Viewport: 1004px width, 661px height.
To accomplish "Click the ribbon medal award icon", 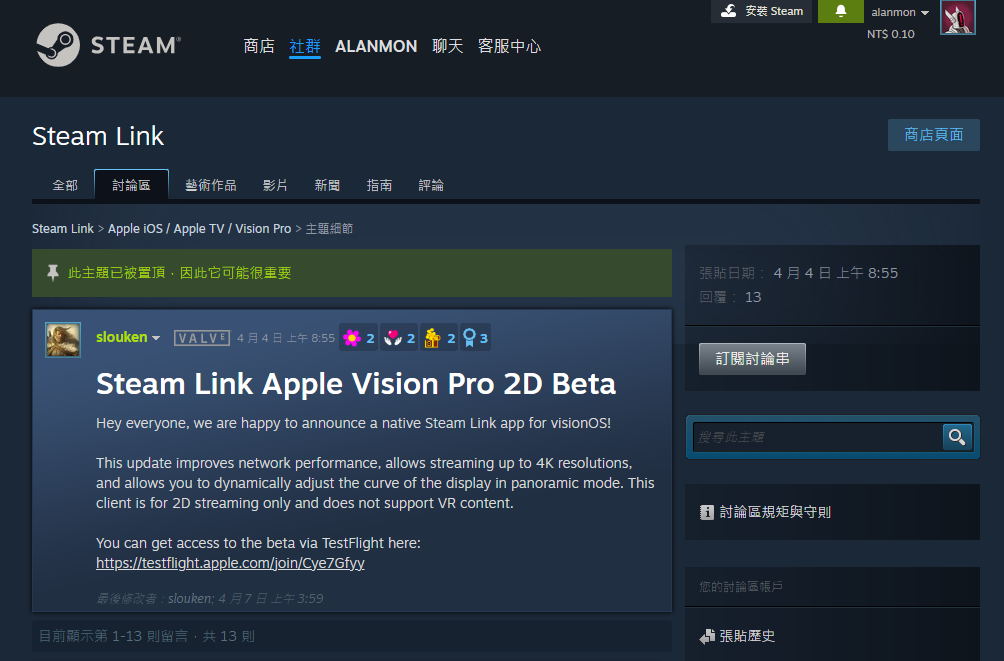I will tap(470, 337).
